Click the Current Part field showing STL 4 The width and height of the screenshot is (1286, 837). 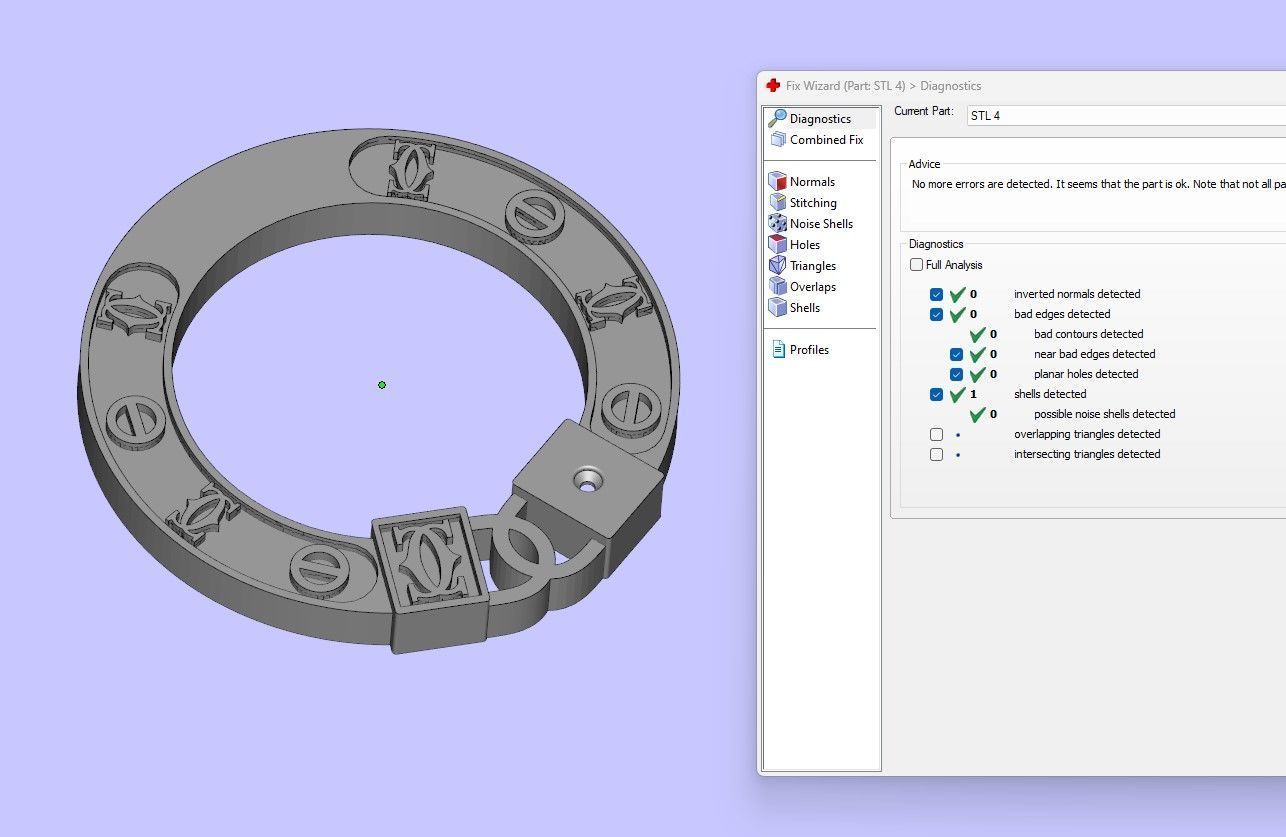point(1125,116)
